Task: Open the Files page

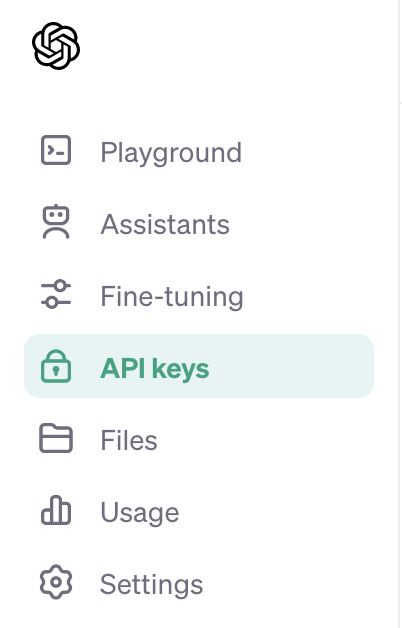Action: click(x=129, y=440)
